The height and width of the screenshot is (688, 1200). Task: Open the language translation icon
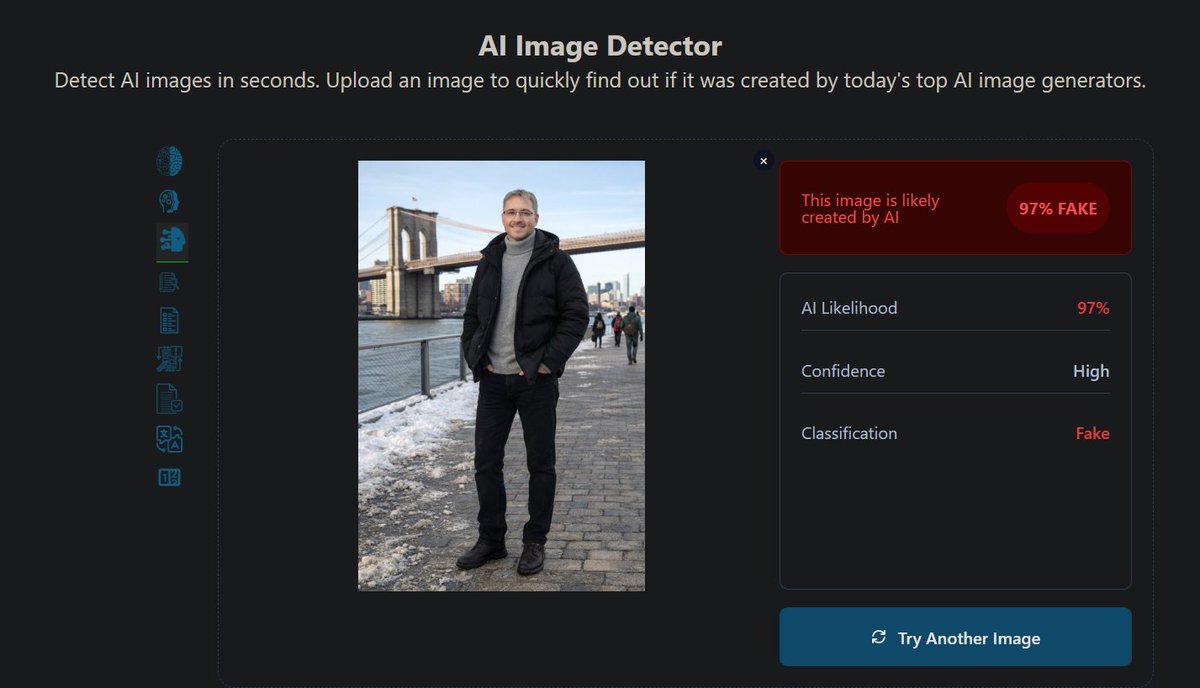(x=169, y=438)
